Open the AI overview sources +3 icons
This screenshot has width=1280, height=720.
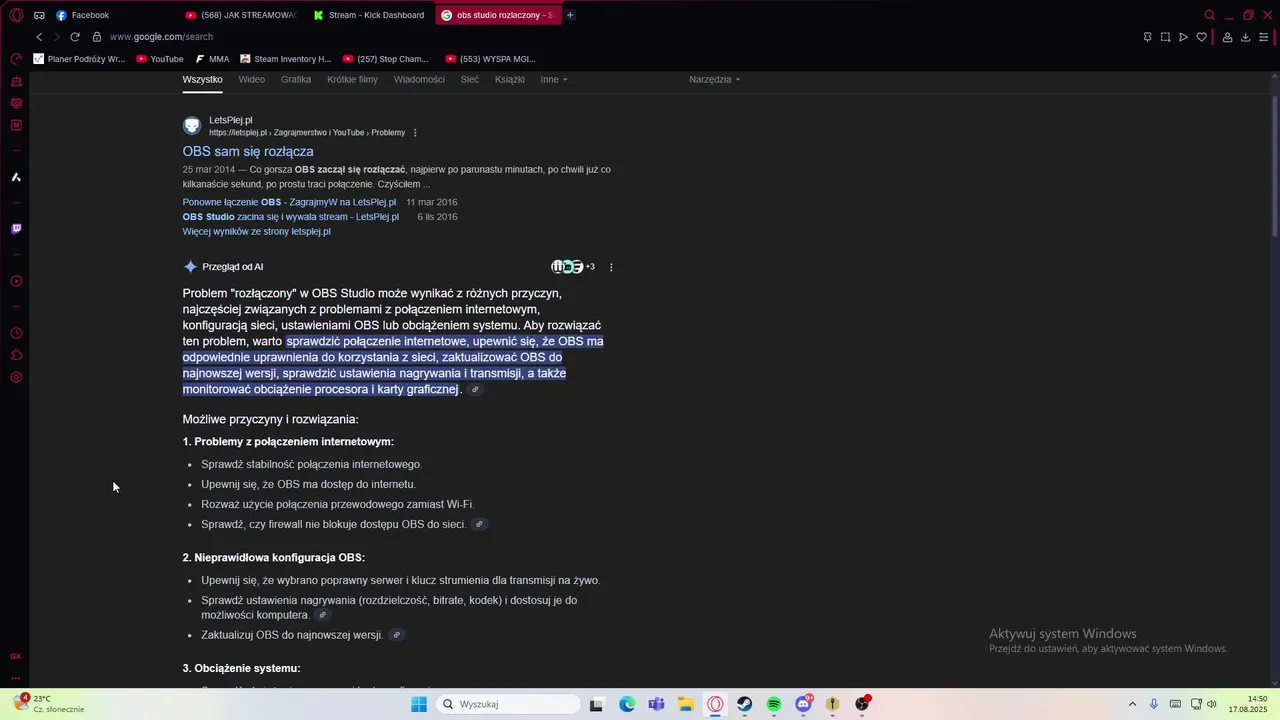tap(573, 267)
